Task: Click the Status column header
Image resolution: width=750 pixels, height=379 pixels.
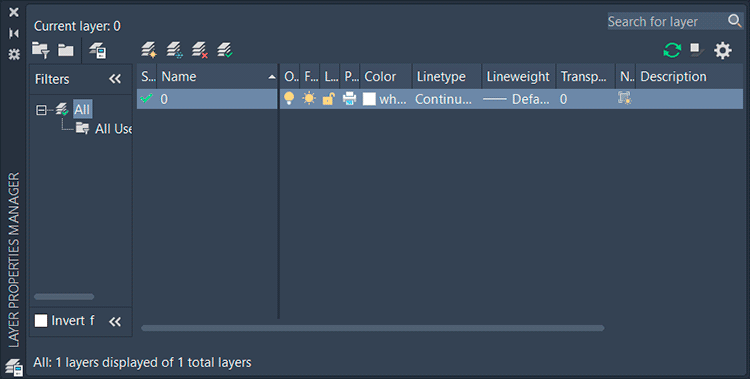Action: [147, 77]
